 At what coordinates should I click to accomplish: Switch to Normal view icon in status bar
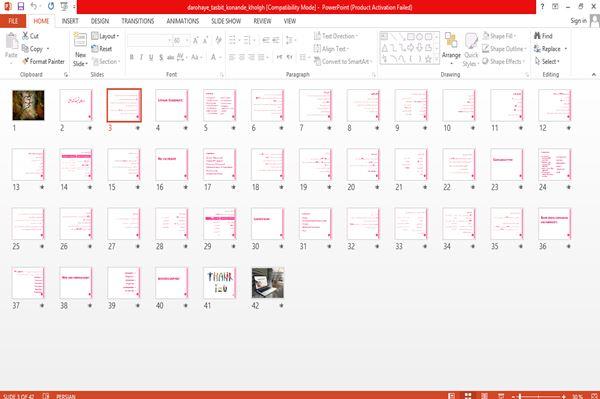pyautogui.click(x=452, y=396)
